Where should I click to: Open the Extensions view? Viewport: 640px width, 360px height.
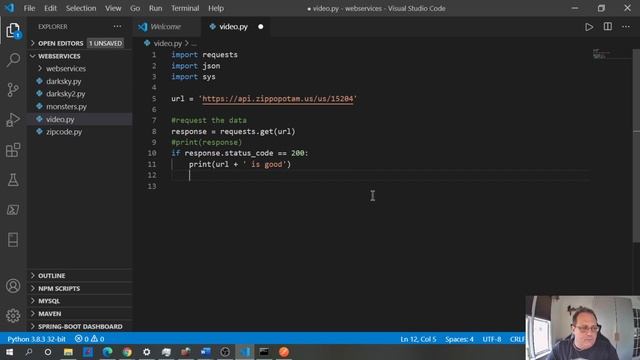coord(13,150)
